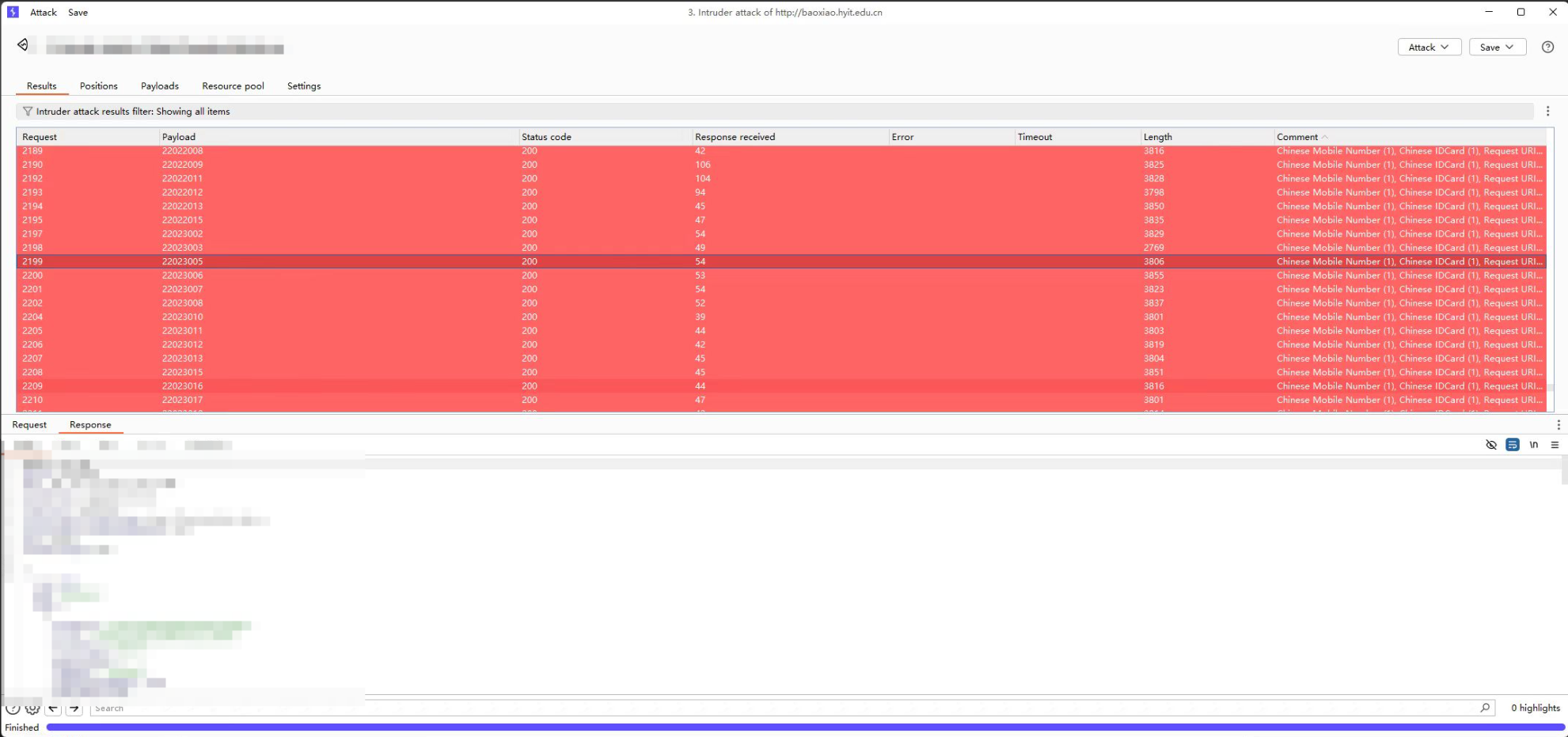Go to previous search match arrow
The width and height of the screenshot is (1568, 737).
pos(53,708)
